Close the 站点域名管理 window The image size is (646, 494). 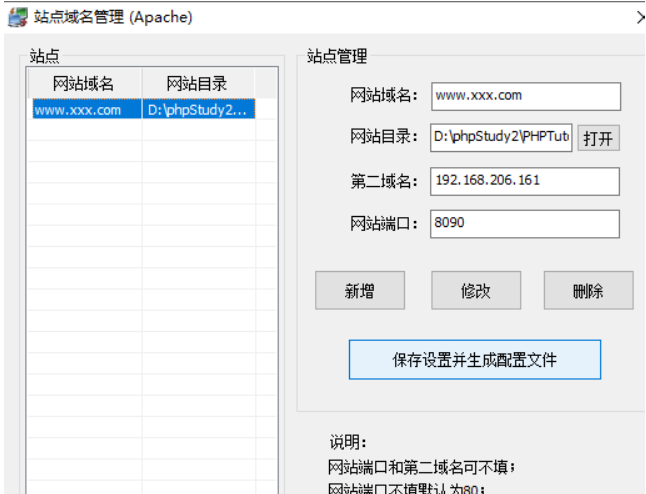[641, 18]
